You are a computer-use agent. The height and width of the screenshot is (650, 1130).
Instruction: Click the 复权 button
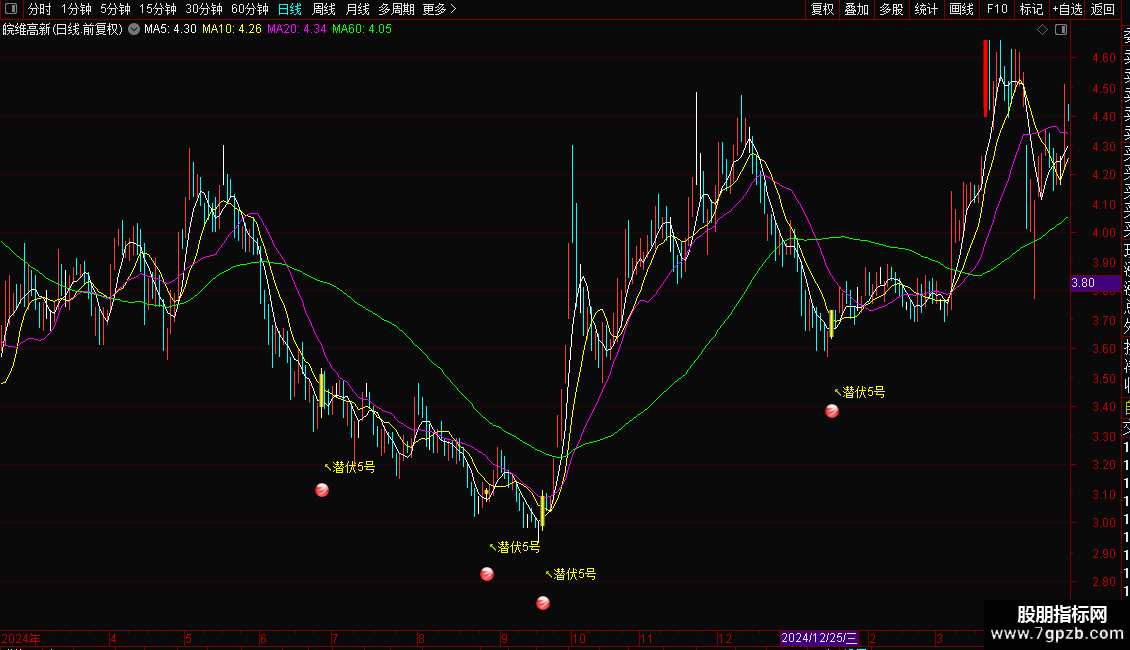pyautogui.click(x=822, y=9)
